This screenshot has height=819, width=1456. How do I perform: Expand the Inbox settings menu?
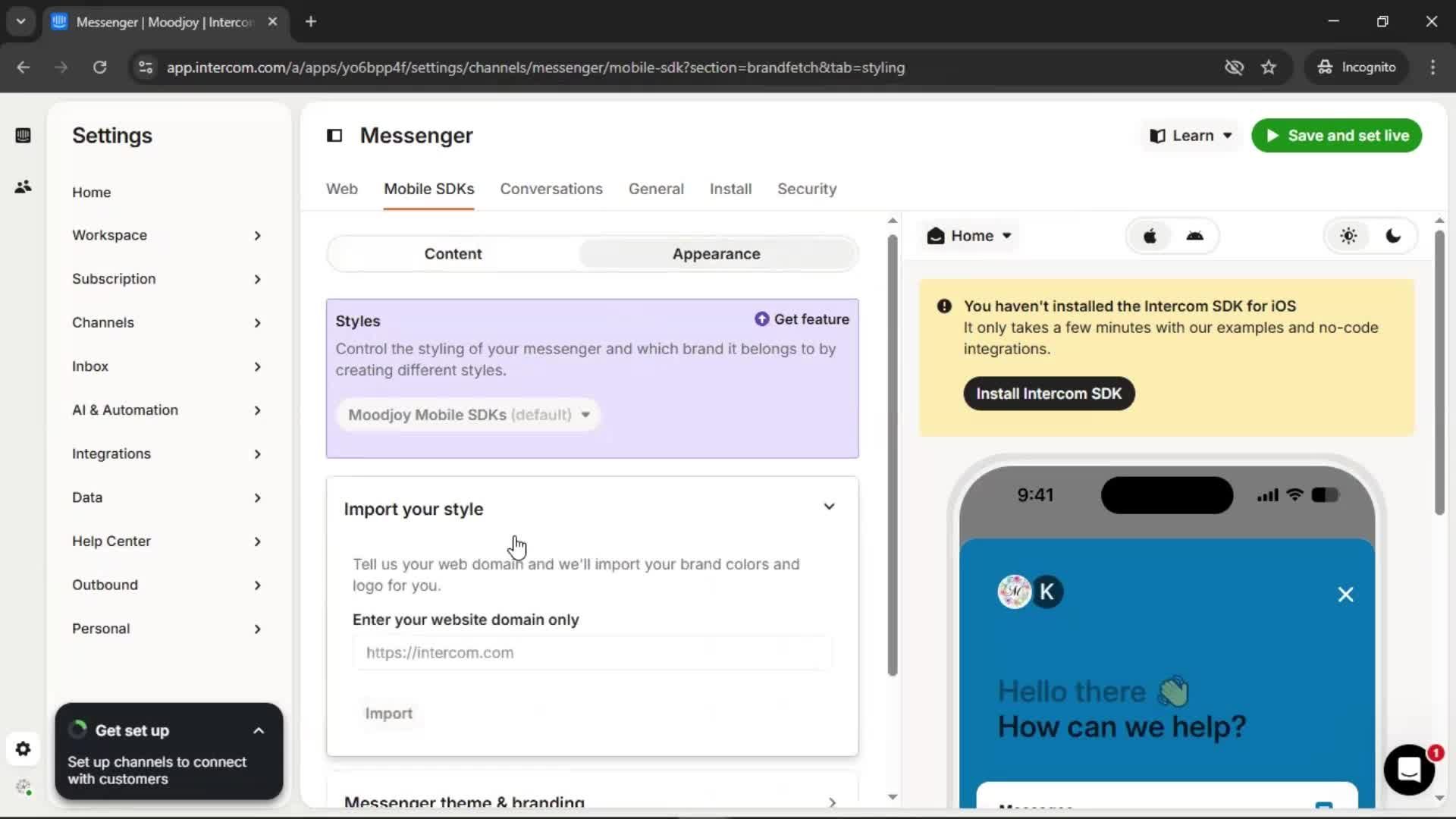click(x=167, y=366)
